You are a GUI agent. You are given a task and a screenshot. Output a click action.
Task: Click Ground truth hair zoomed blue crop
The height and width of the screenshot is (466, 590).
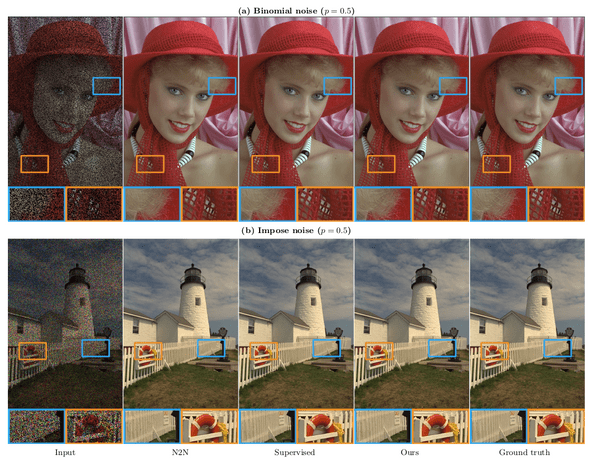[x=499, y=204]
